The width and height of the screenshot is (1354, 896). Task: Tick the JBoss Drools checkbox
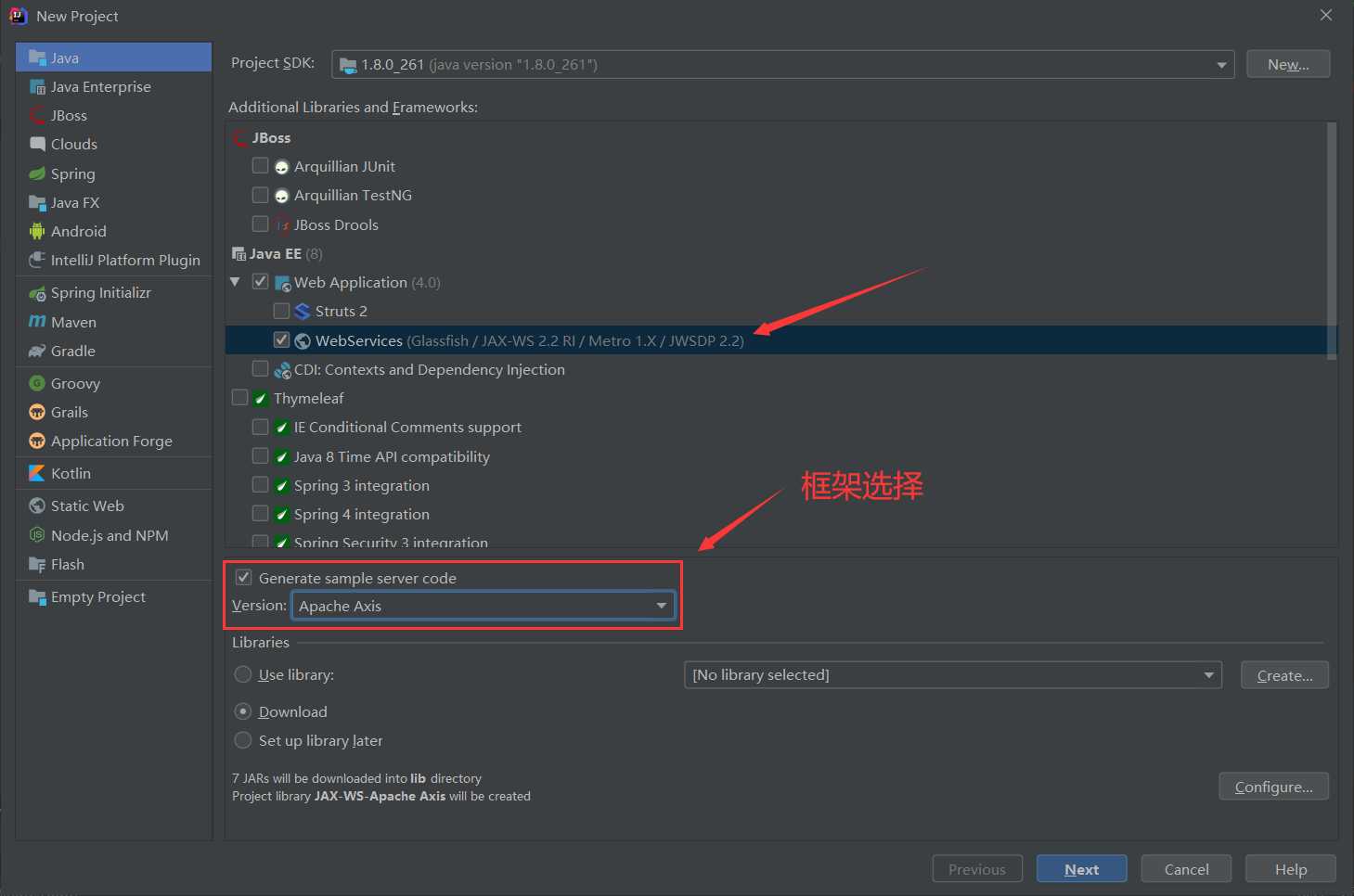[260, 224]
